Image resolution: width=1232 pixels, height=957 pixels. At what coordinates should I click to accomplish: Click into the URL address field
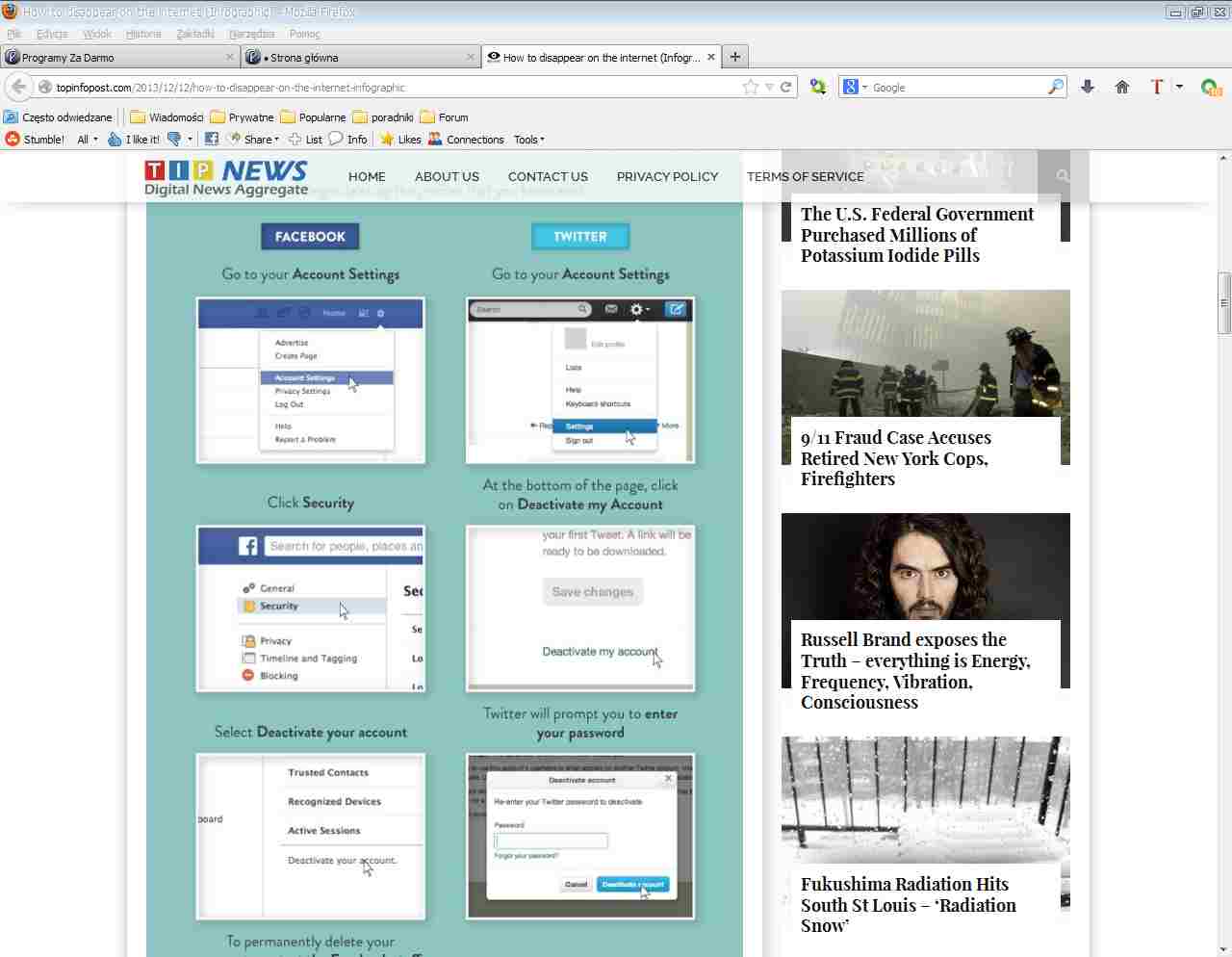(x=395, y=87)
